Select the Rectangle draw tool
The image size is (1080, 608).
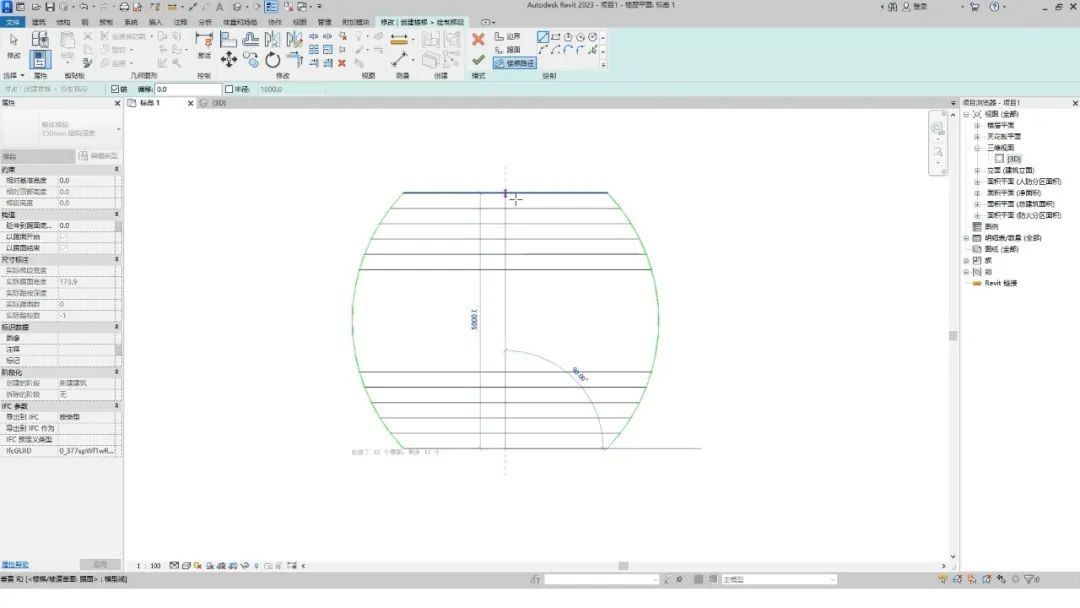tap(555, 37)
